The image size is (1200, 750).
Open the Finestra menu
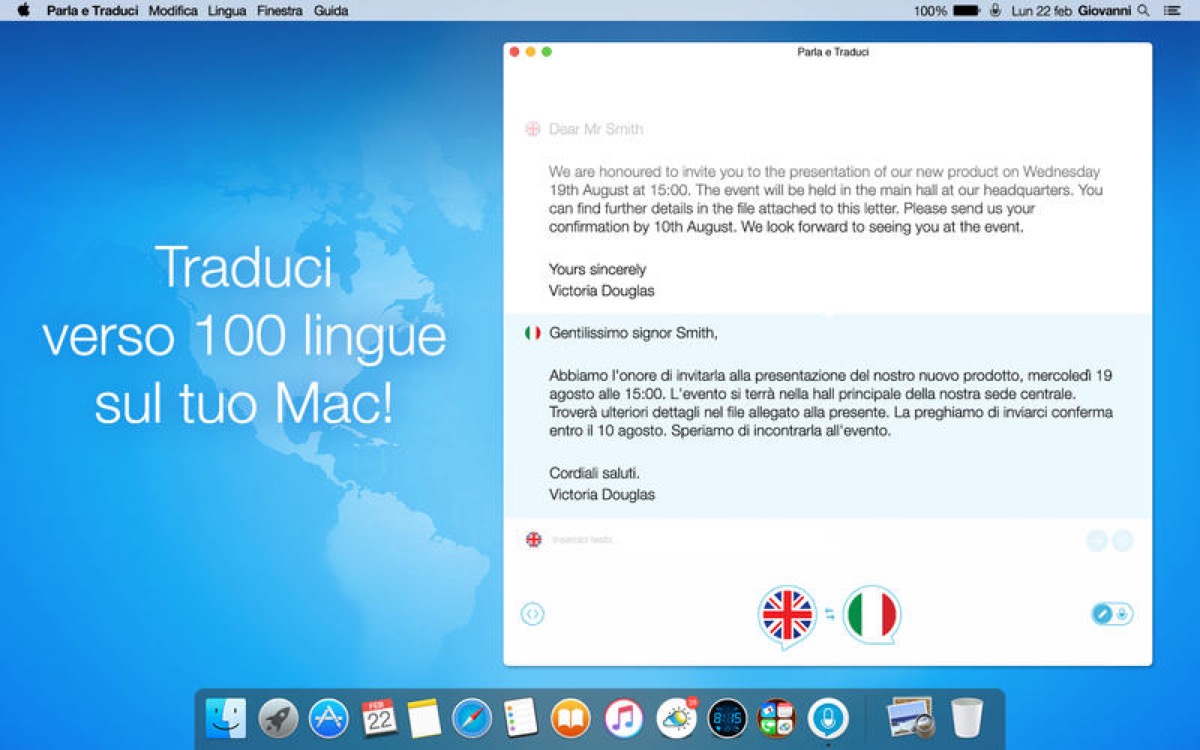pos(280,11)
